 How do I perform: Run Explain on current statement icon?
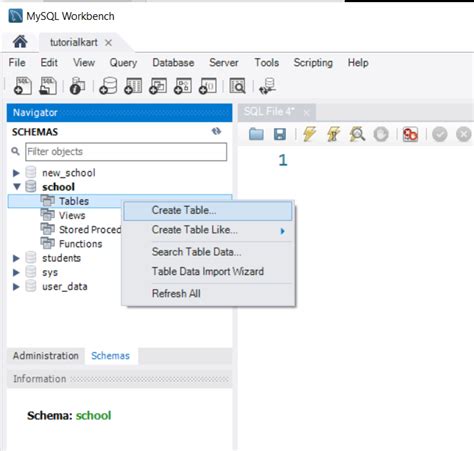point(357,134)
